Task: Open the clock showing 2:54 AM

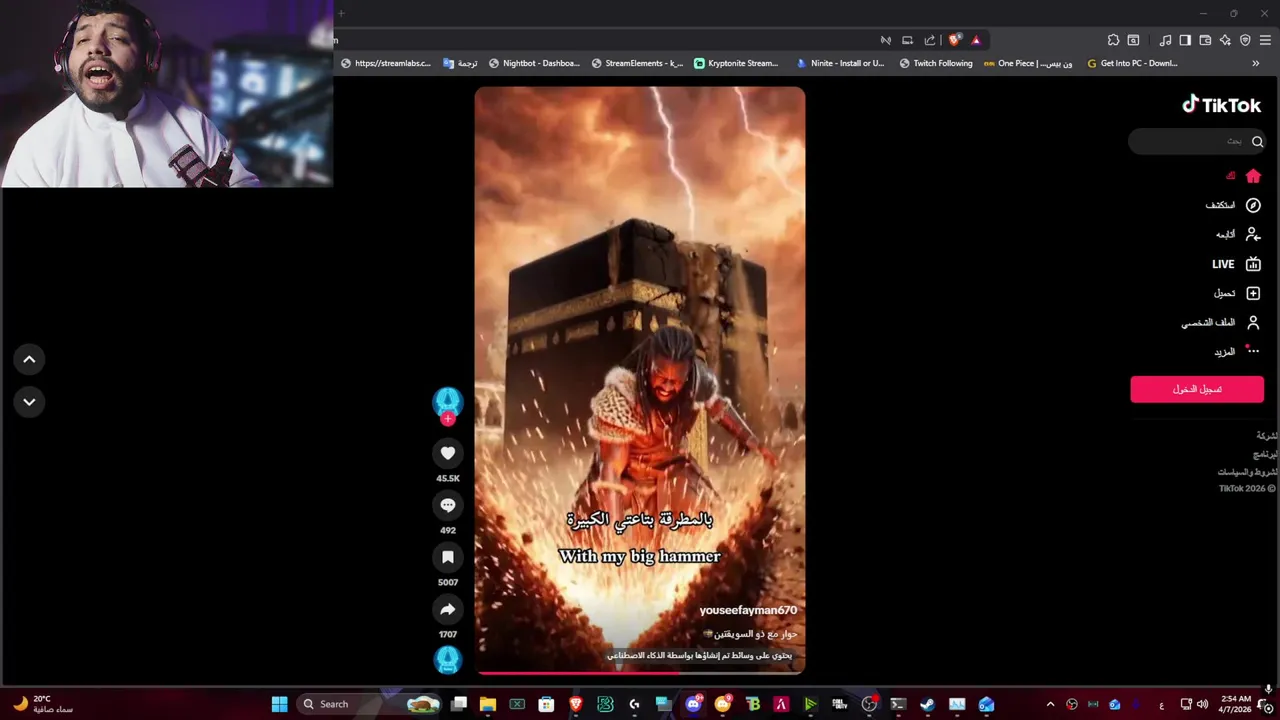Action: pos(1236,704)
